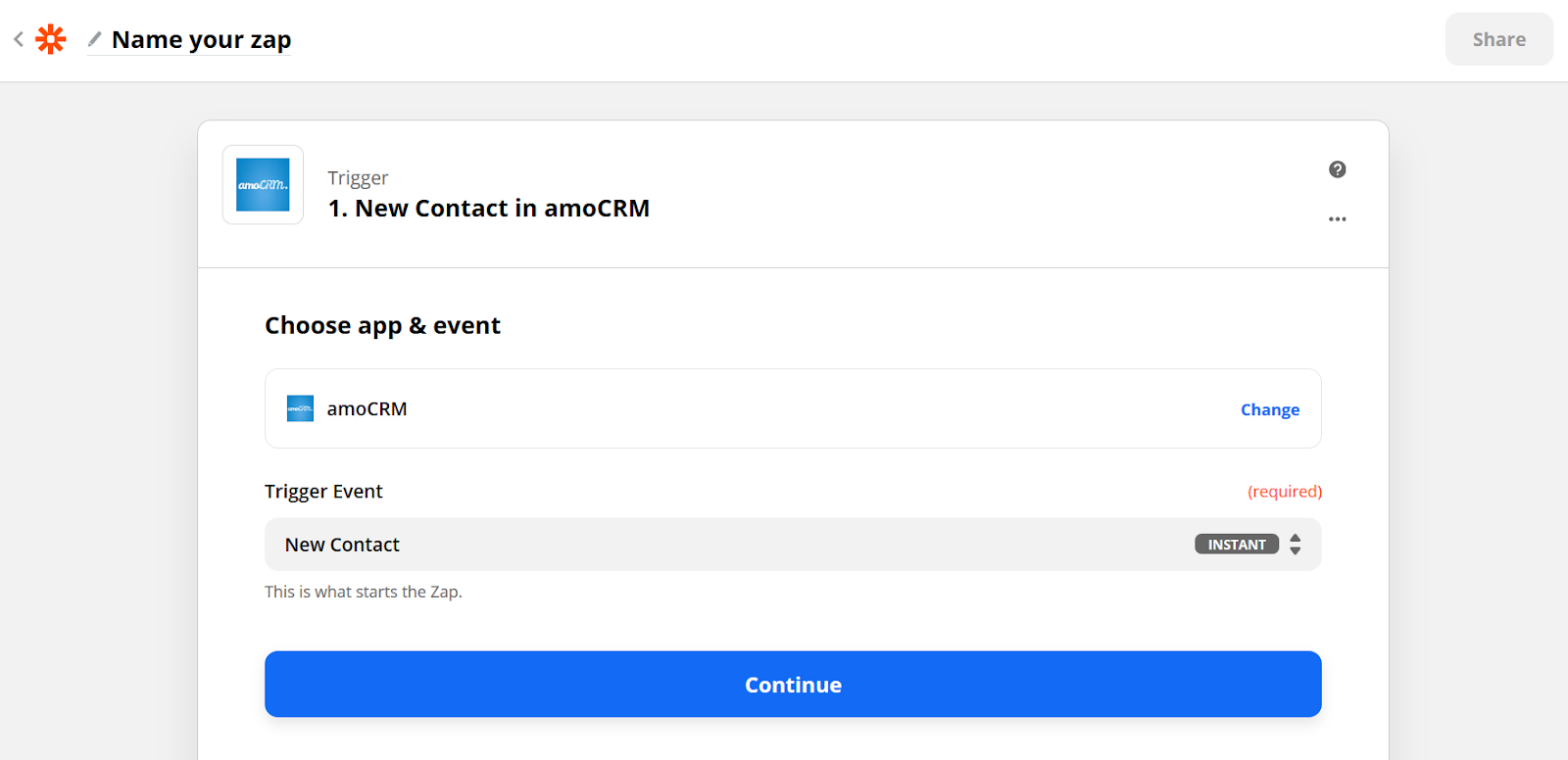Image resolution: width=1568 pixels, height=760 pixels.
Task: Open the Zapier orange logo home
Action: [51, 39]
